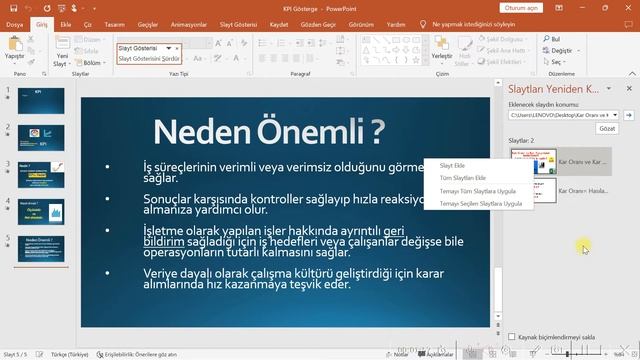The image size is (640, 360).
Task: Click Kar Oranı ve Kar reuse slide item
Action: pos(561,162)
